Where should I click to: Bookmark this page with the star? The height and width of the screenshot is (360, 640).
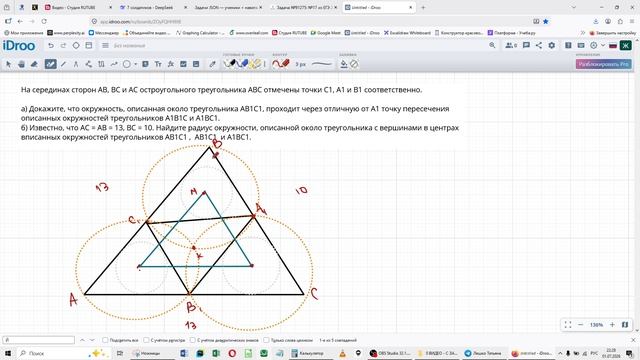pyautogui.click(x=546, y=21)
